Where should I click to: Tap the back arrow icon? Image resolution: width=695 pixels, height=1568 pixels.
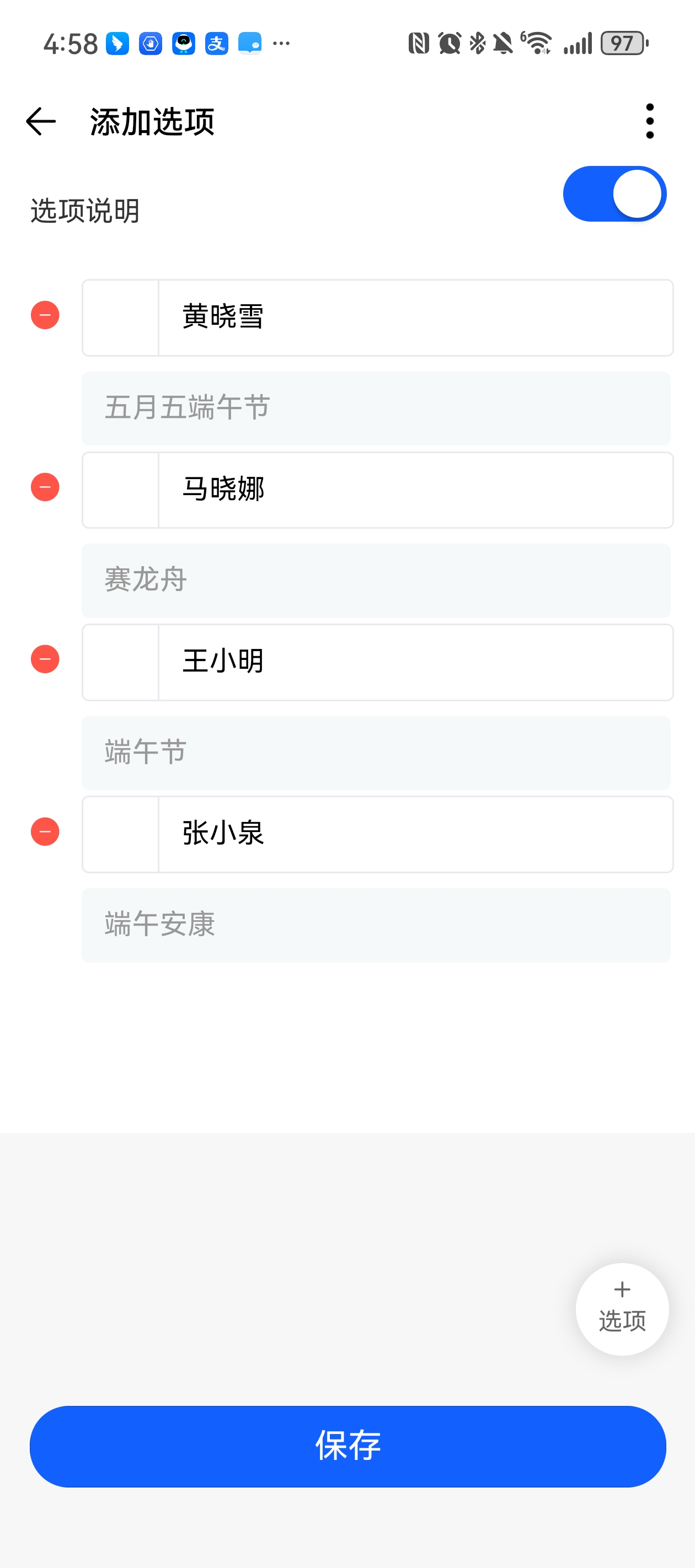click(41, 121)
